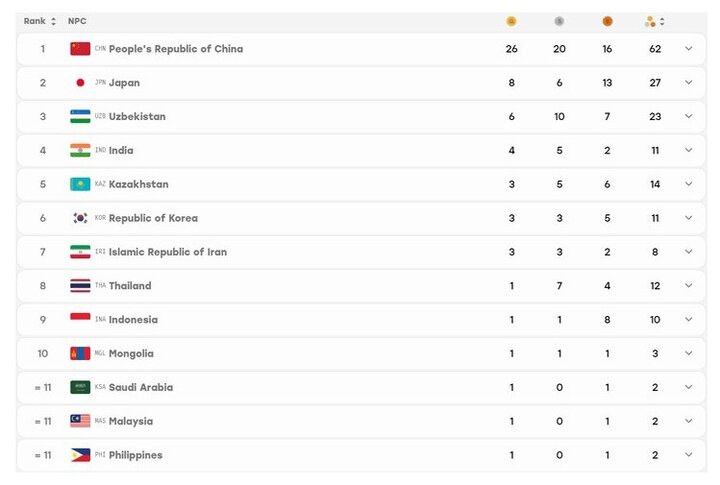Click the bronze medal column header icon

click(x=607, y=21)
